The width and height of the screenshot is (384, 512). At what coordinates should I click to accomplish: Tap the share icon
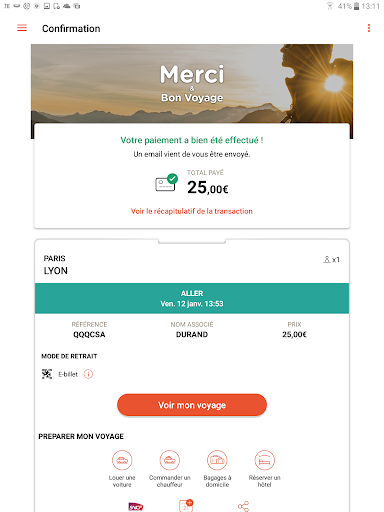click(243, 506)
